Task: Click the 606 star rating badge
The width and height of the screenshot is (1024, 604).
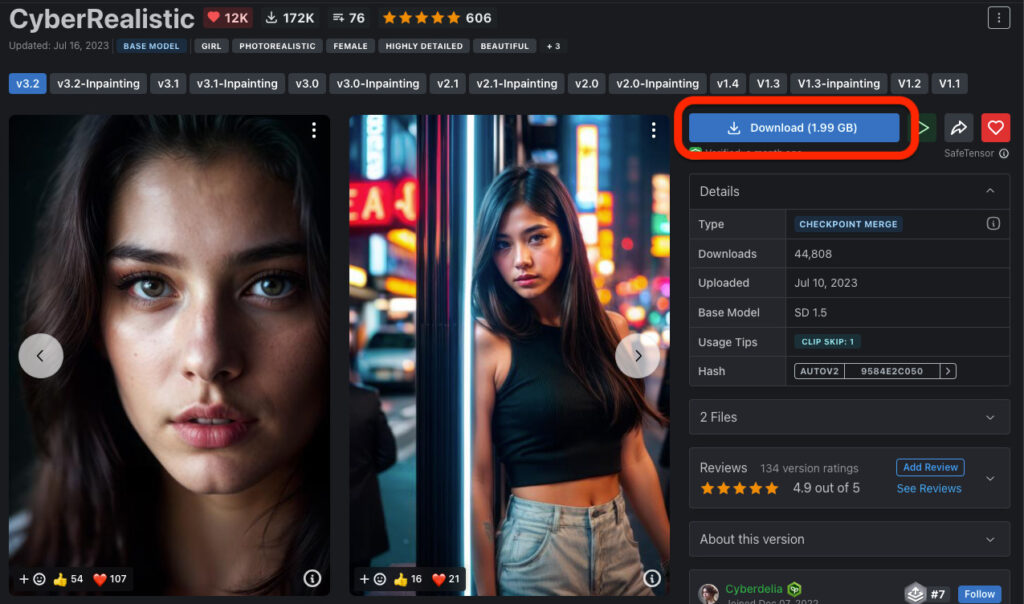Action: [437, 18]
